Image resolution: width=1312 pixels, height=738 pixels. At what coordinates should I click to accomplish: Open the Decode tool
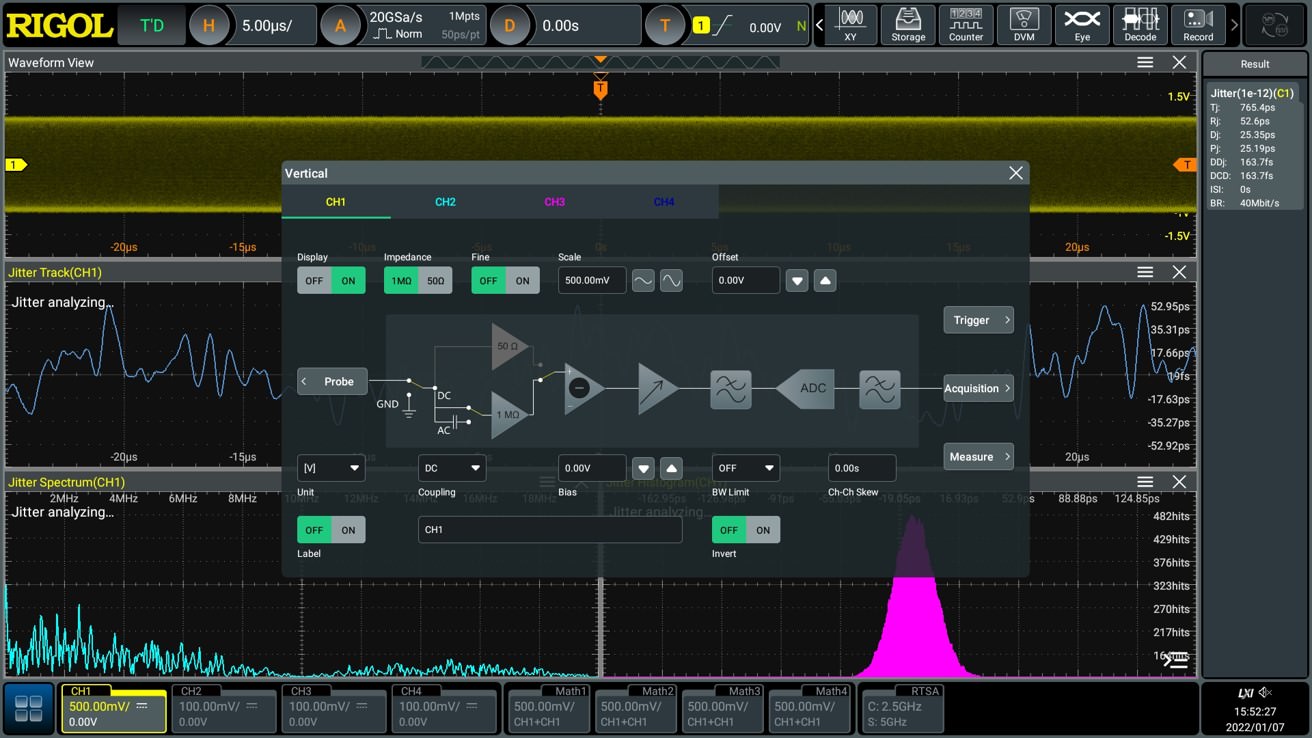1140,25
